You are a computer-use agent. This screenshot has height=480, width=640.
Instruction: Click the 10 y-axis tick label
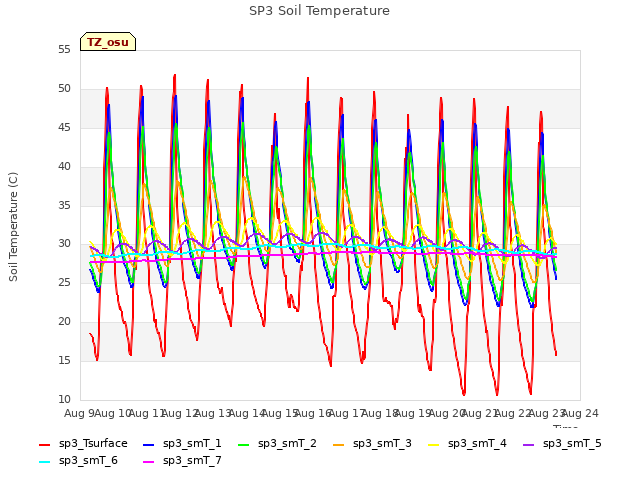tap(64, 399)
